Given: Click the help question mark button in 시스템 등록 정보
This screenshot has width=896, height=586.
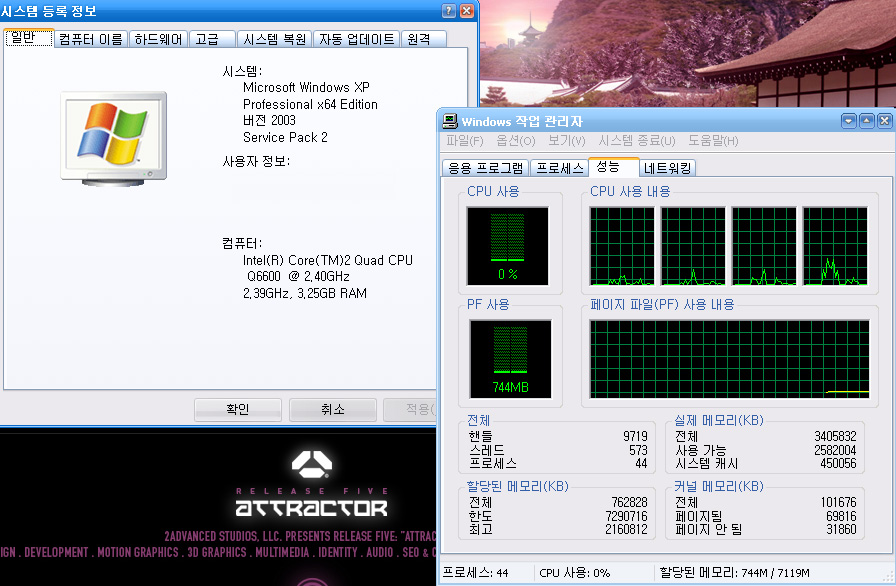Looking at the screenshot, I should [449, 11].
